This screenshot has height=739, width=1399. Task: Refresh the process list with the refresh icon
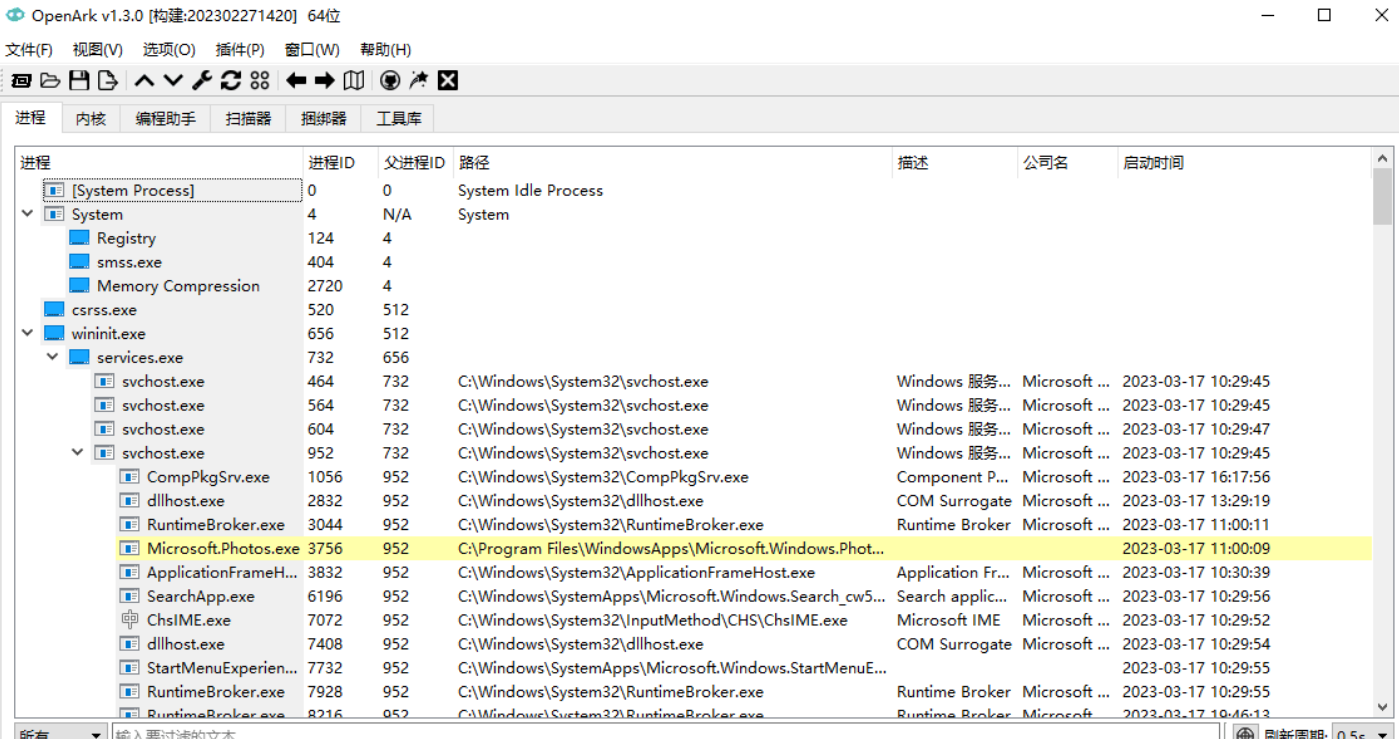point(229,80)
